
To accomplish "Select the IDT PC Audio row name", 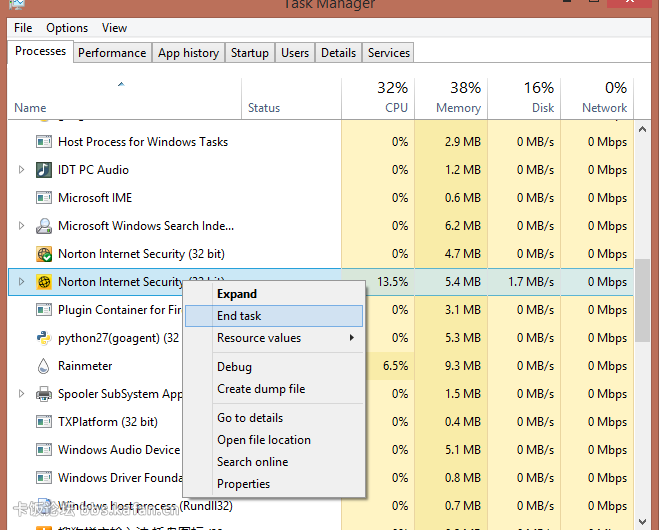I will [x=93, y=170].
